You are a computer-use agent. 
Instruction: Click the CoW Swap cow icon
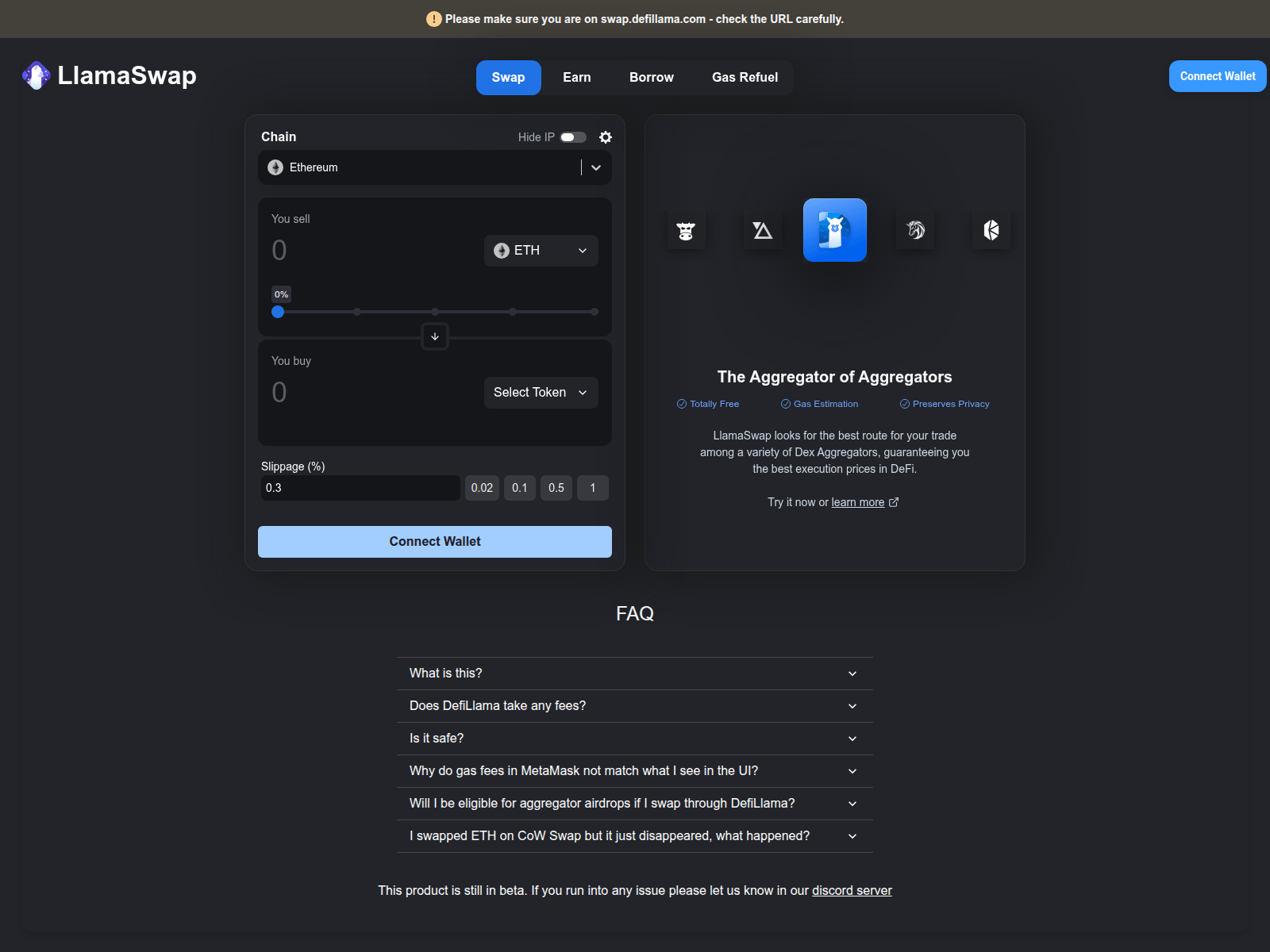[686, 231]
